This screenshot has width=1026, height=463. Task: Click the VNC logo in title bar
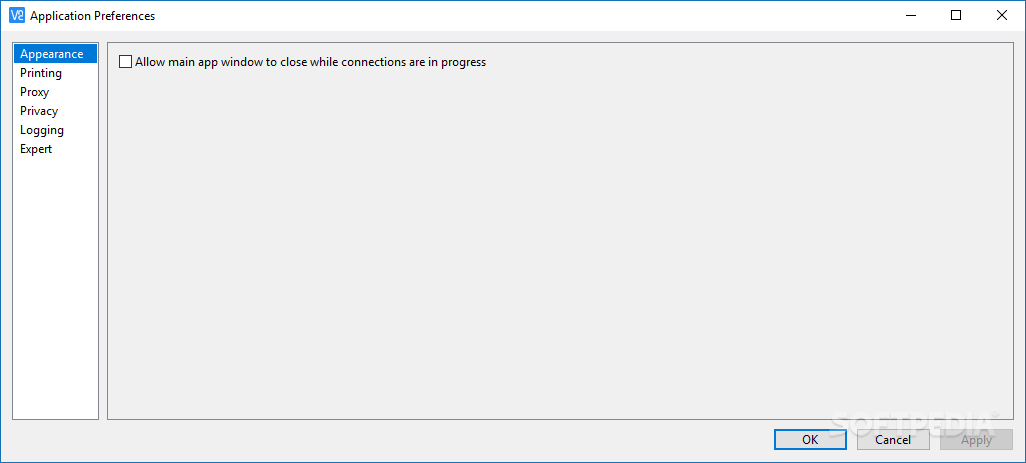point(16,16)
